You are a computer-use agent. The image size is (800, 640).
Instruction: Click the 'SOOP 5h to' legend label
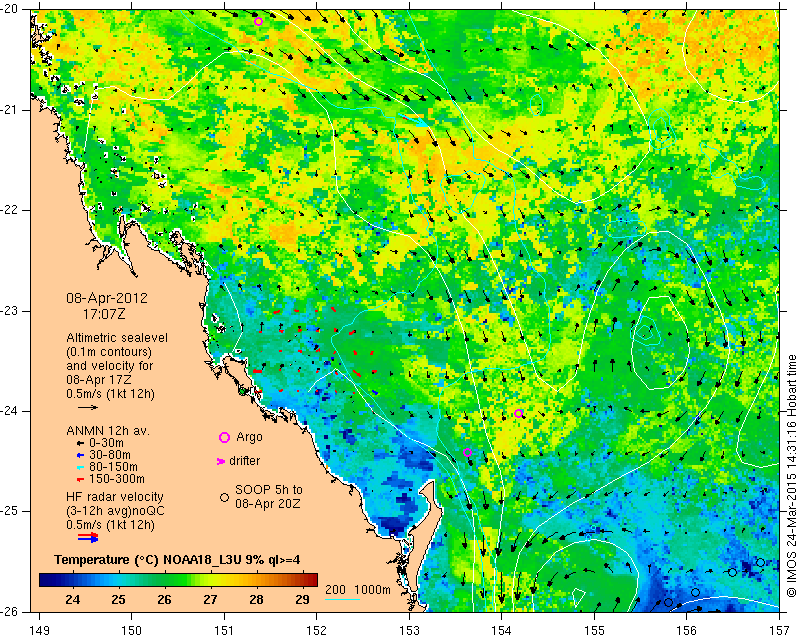pos(269,490)
